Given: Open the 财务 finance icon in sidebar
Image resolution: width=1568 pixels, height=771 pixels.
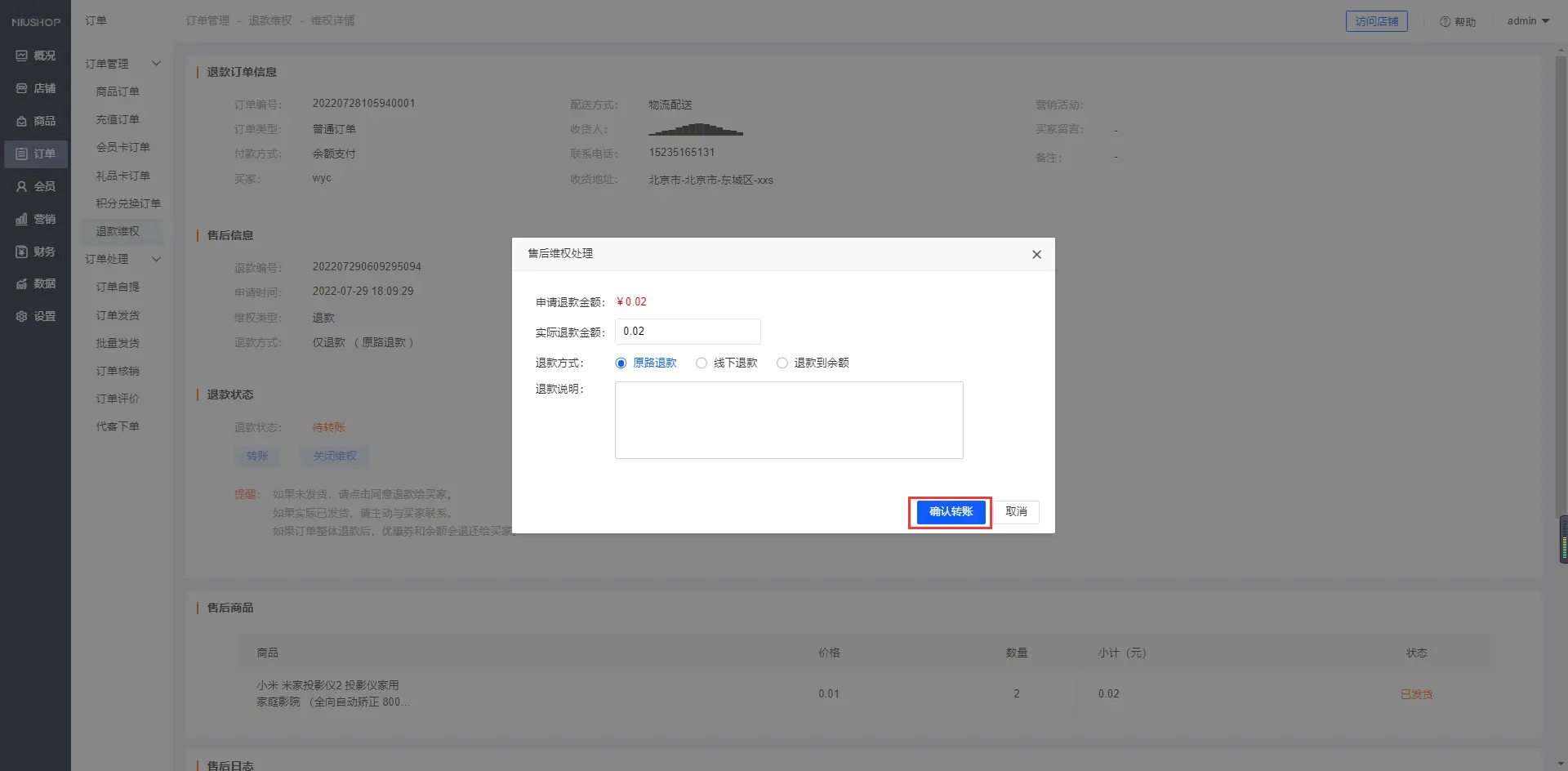Looking at the screenshot, I should point(22,252).
